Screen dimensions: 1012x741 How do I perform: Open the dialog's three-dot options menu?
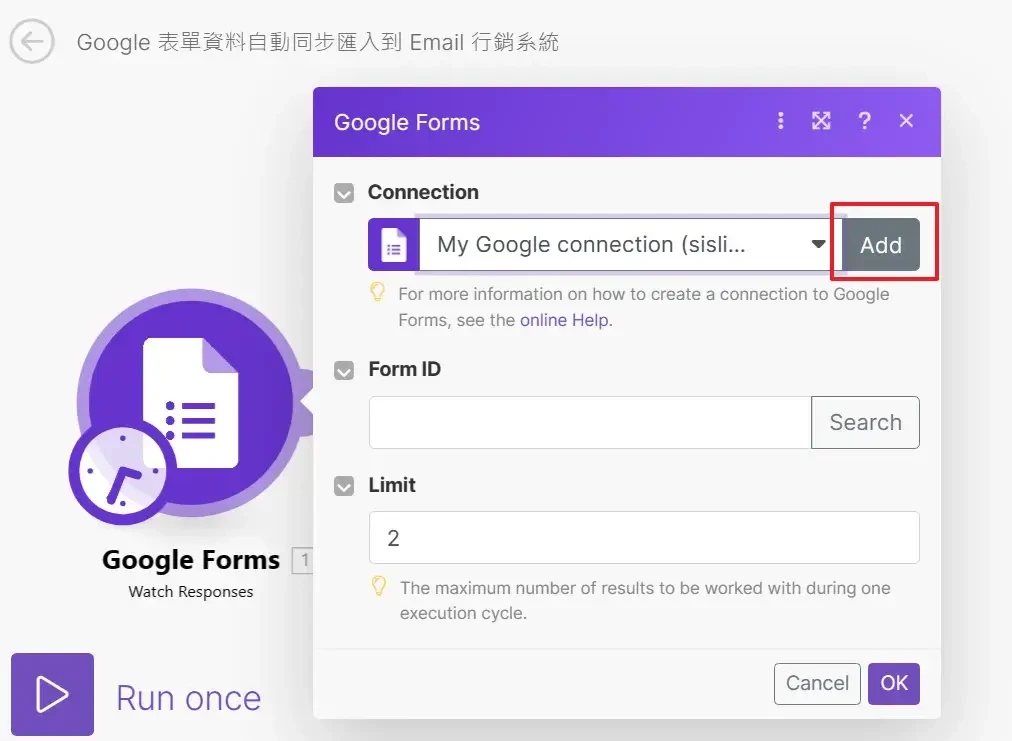tap(780, 121)
